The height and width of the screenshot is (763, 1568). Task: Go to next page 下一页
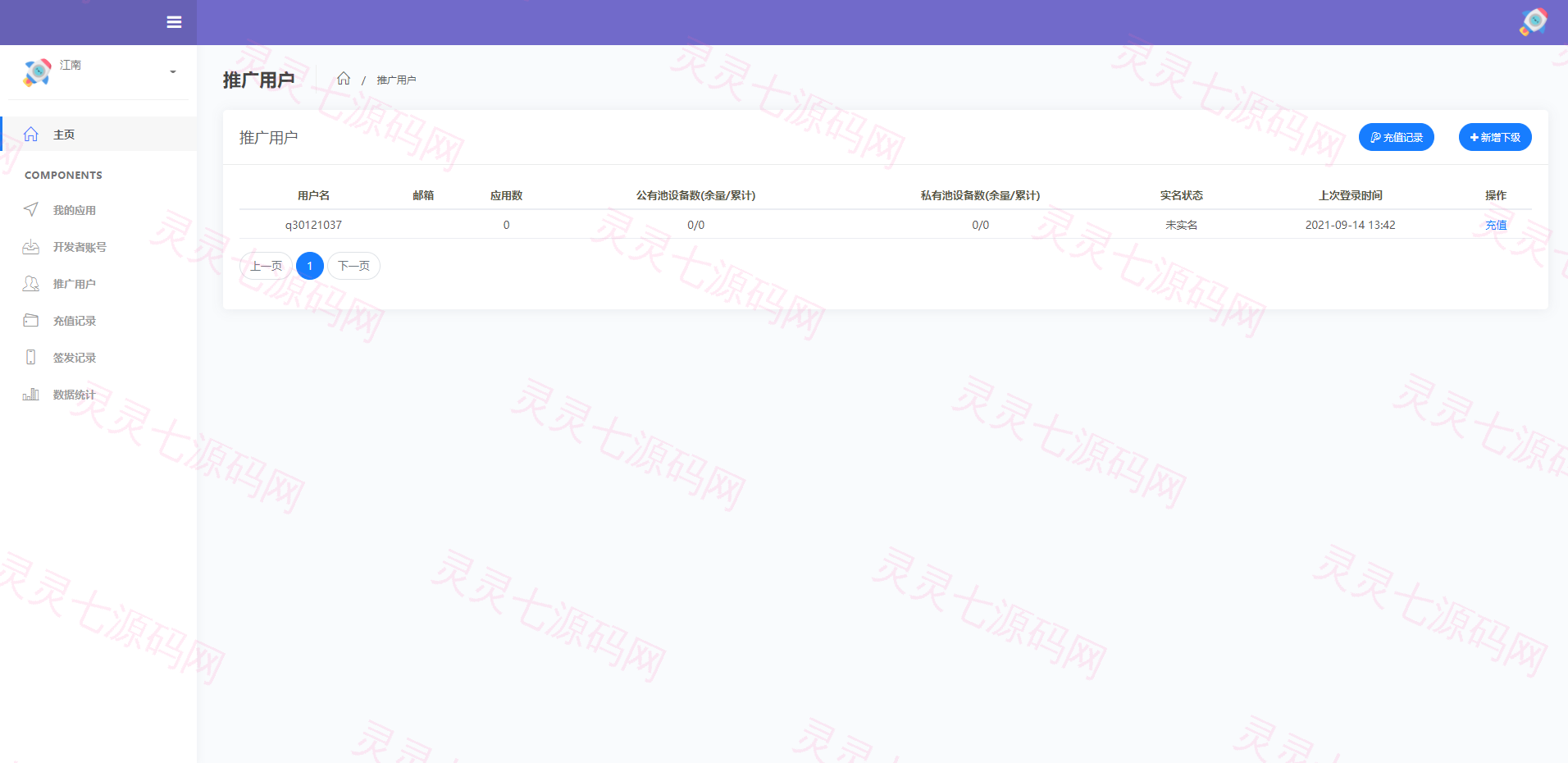tap(353, 266)
